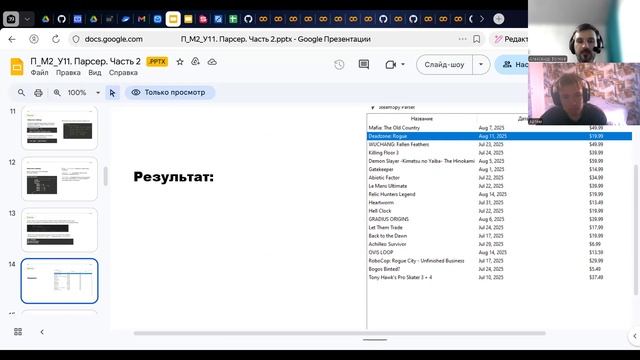Open the Slideshow options dropdown arrow

coord(481,64)
